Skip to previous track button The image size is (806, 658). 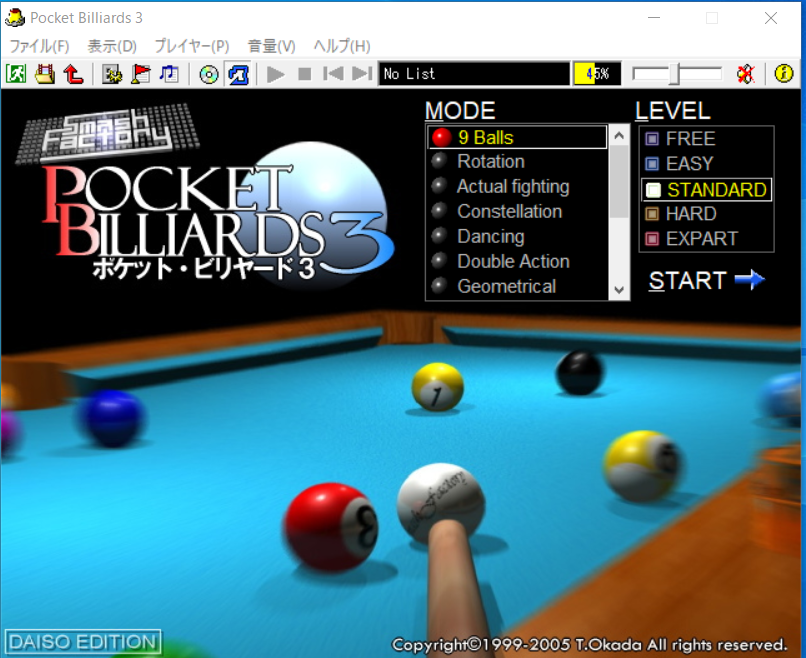[x=333, y=74]
